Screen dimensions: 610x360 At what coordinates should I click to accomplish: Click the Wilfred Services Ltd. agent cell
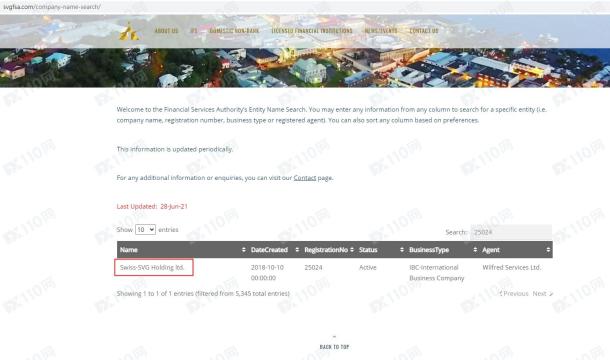pyautogui.click(x=512, y=268)
